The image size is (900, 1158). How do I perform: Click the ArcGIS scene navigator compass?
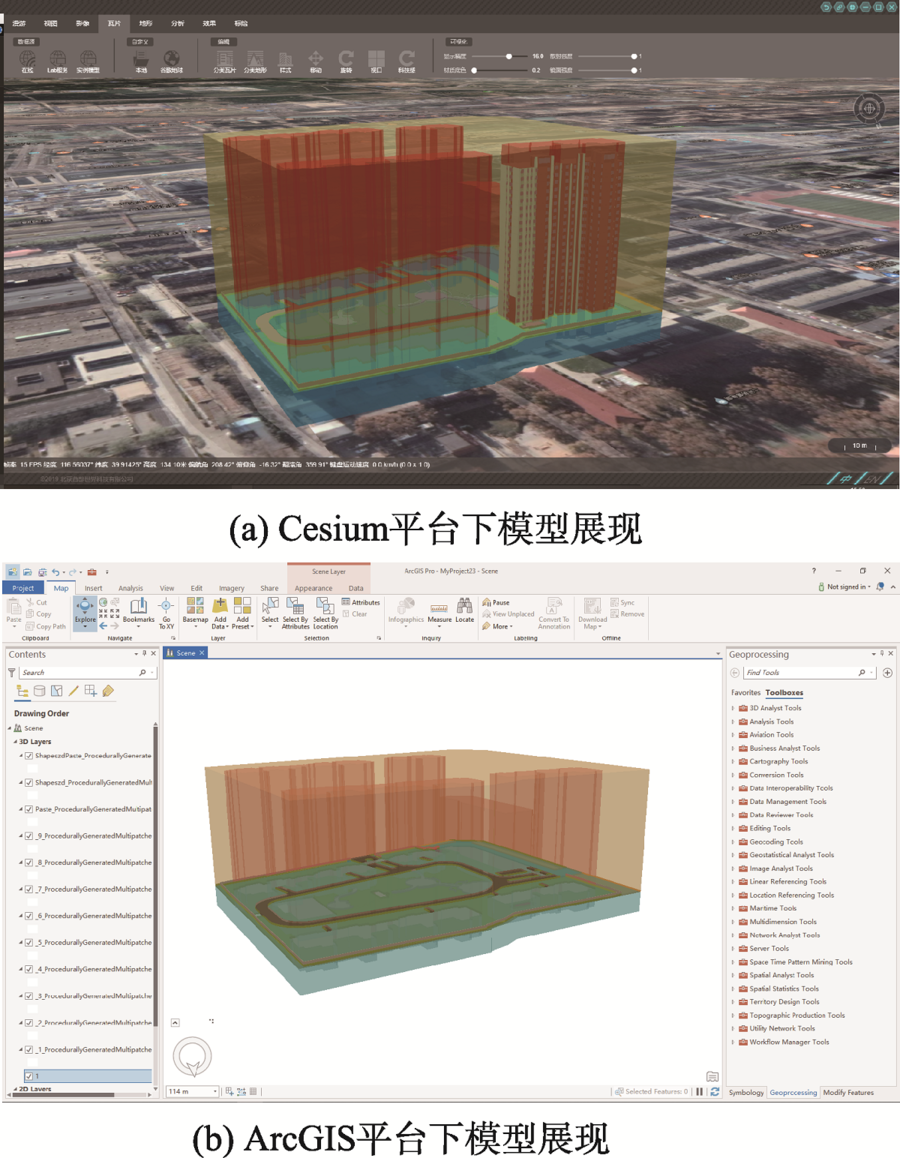[192, 1056]
